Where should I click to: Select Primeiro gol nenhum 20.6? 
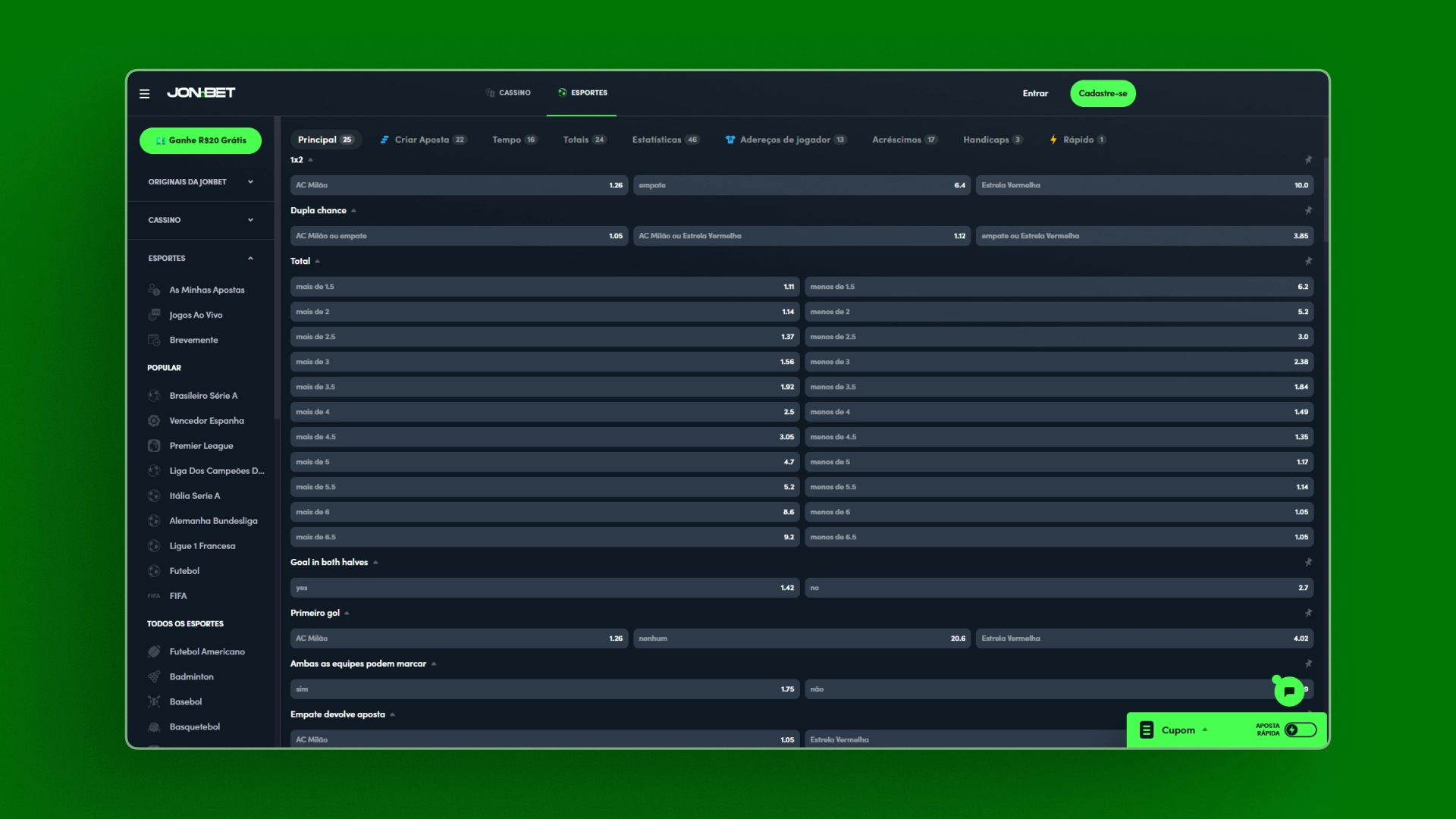[x=802, y=639]
